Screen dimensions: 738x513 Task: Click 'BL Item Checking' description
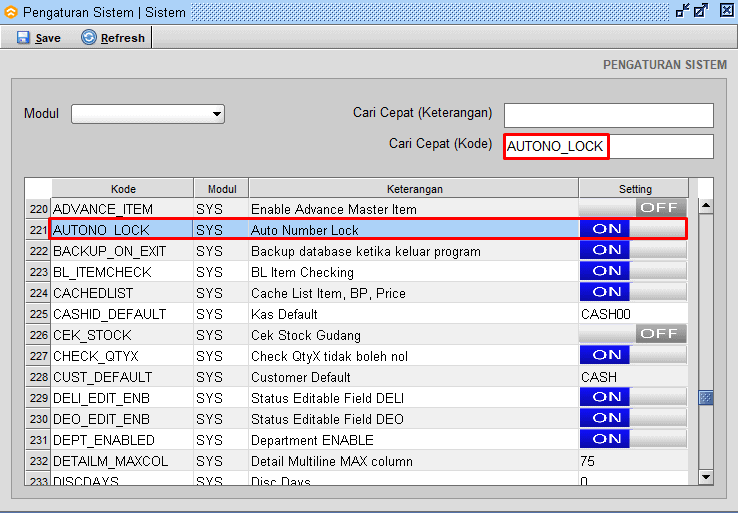[x=302, y=272]
